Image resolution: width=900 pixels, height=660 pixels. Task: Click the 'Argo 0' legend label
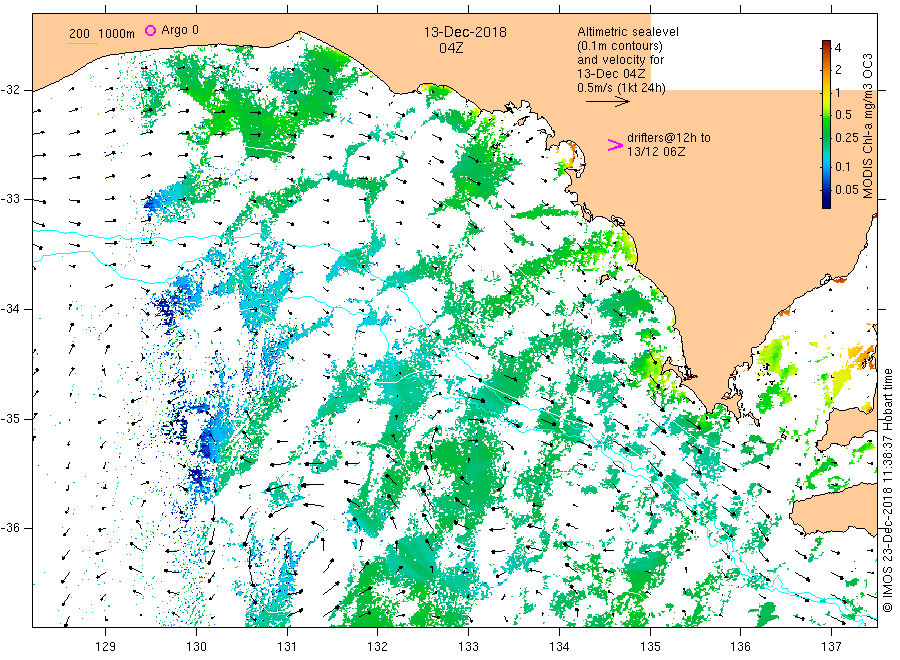[180, 30]
